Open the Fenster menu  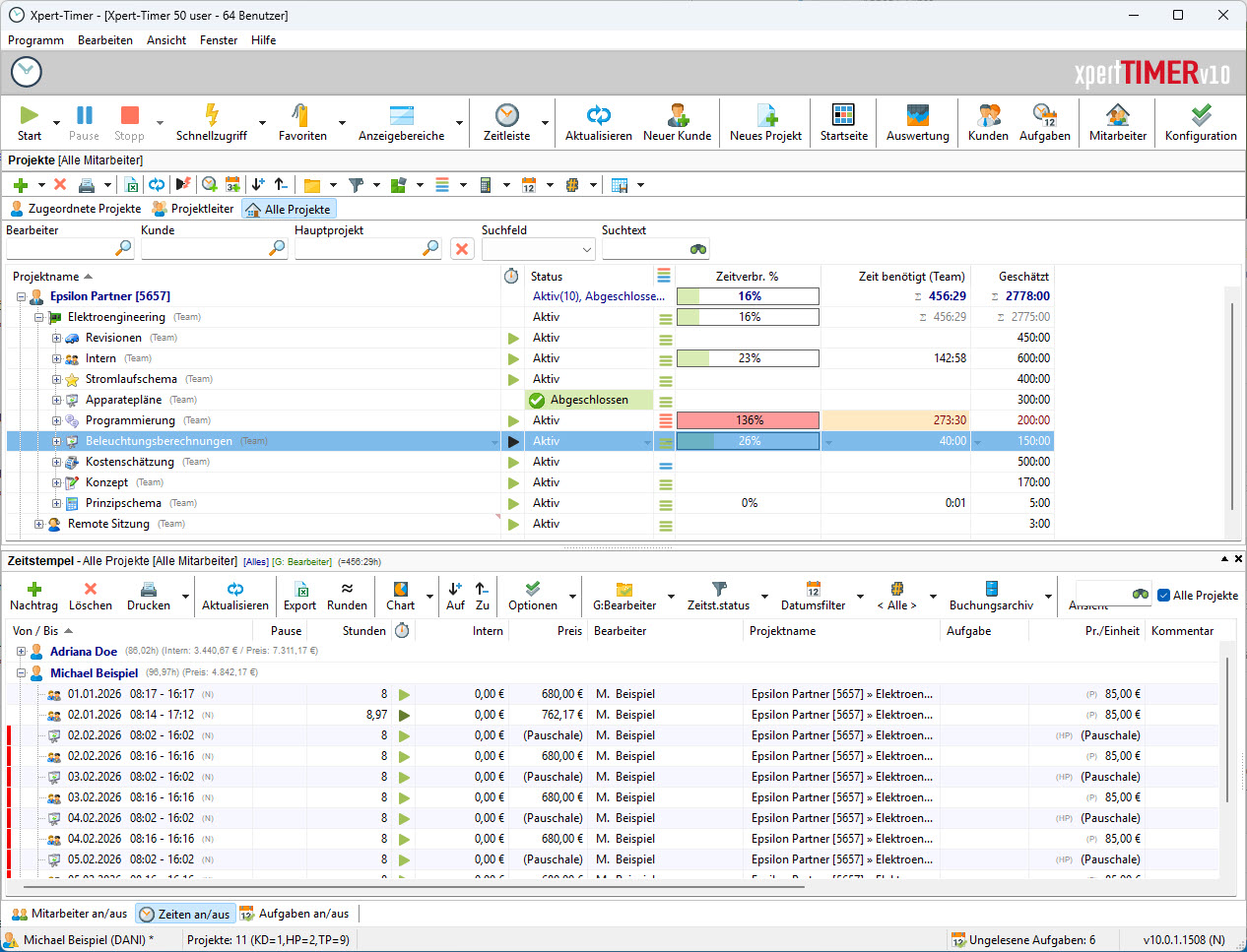[219, 40]
